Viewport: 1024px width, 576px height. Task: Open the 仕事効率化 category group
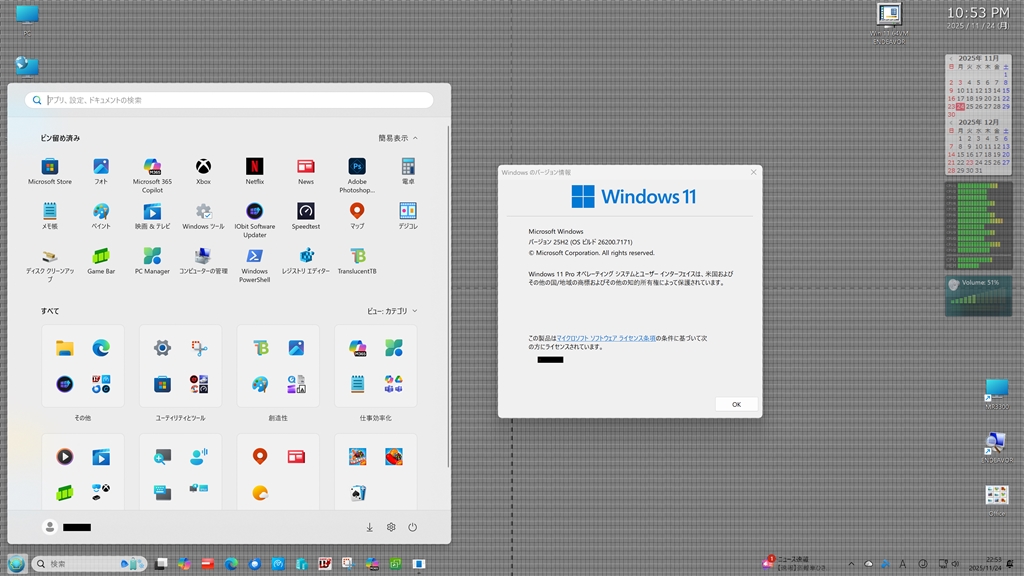[x=376, y=366]
